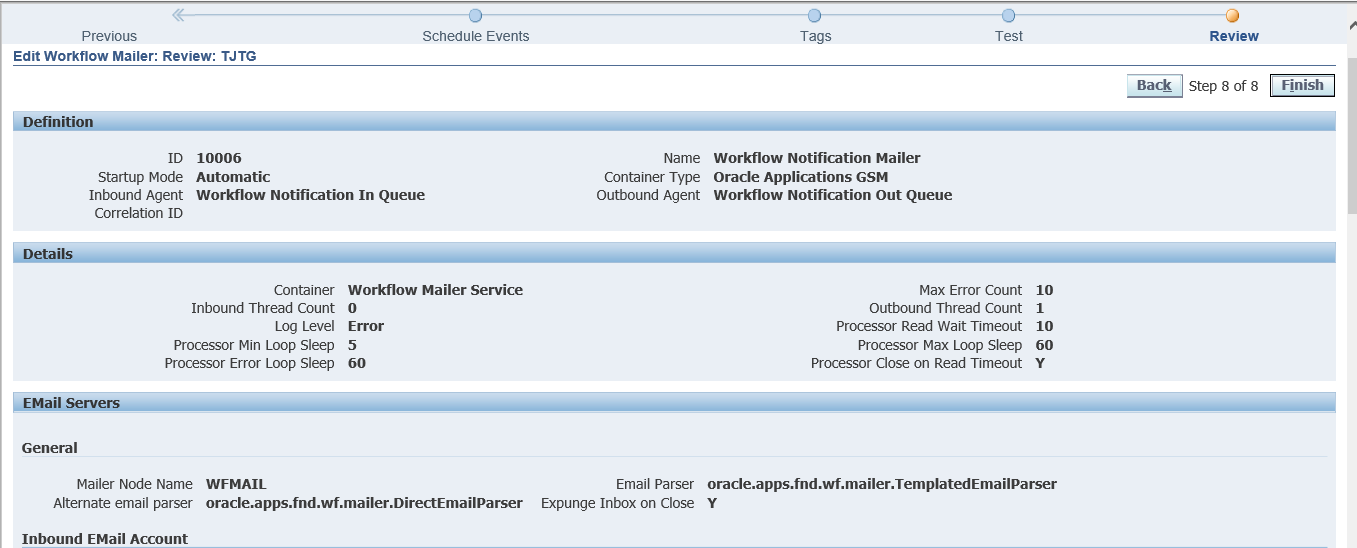Select Mailer Node Name value WFMAIL
Image resolution: width=1357 pixels, height=548 pixels.
236,484
